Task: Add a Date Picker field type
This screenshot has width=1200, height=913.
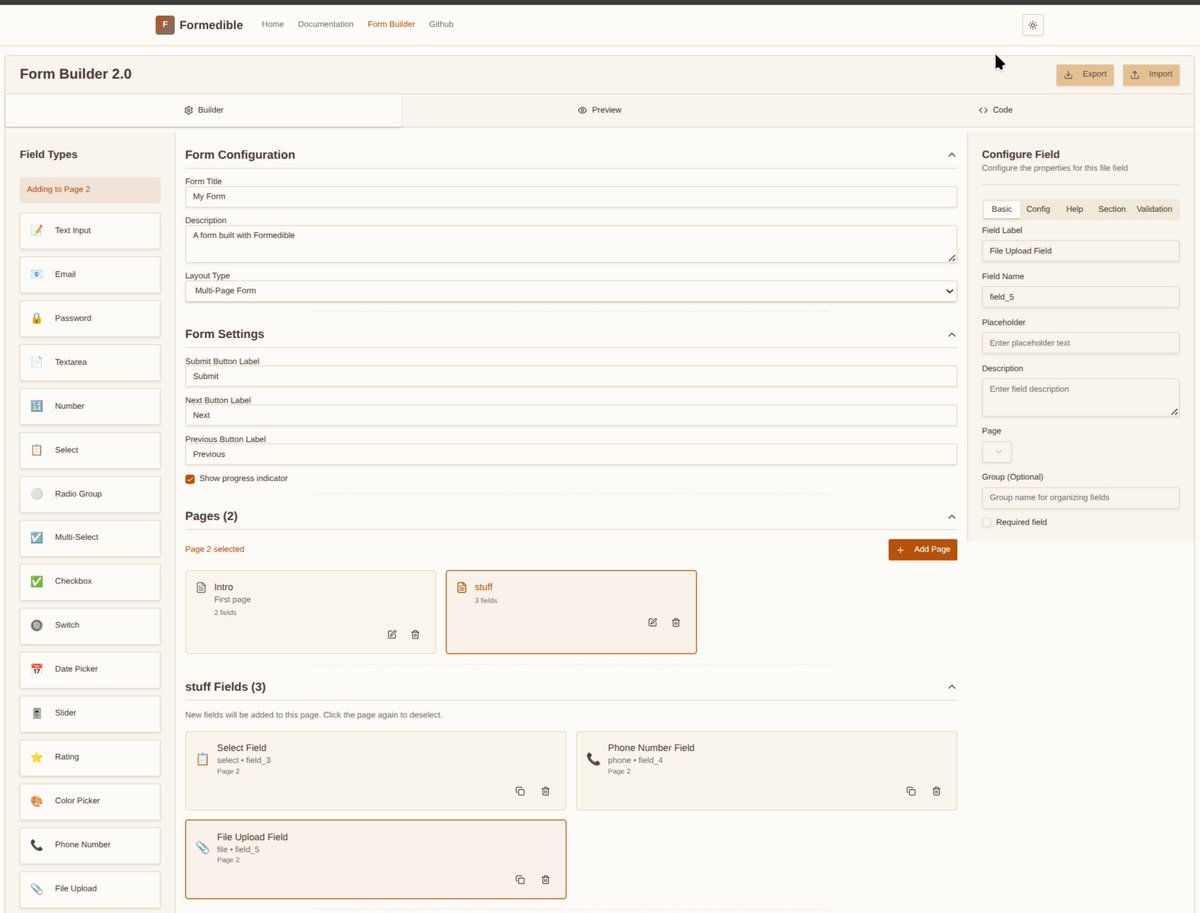Action: click(90, 669)
